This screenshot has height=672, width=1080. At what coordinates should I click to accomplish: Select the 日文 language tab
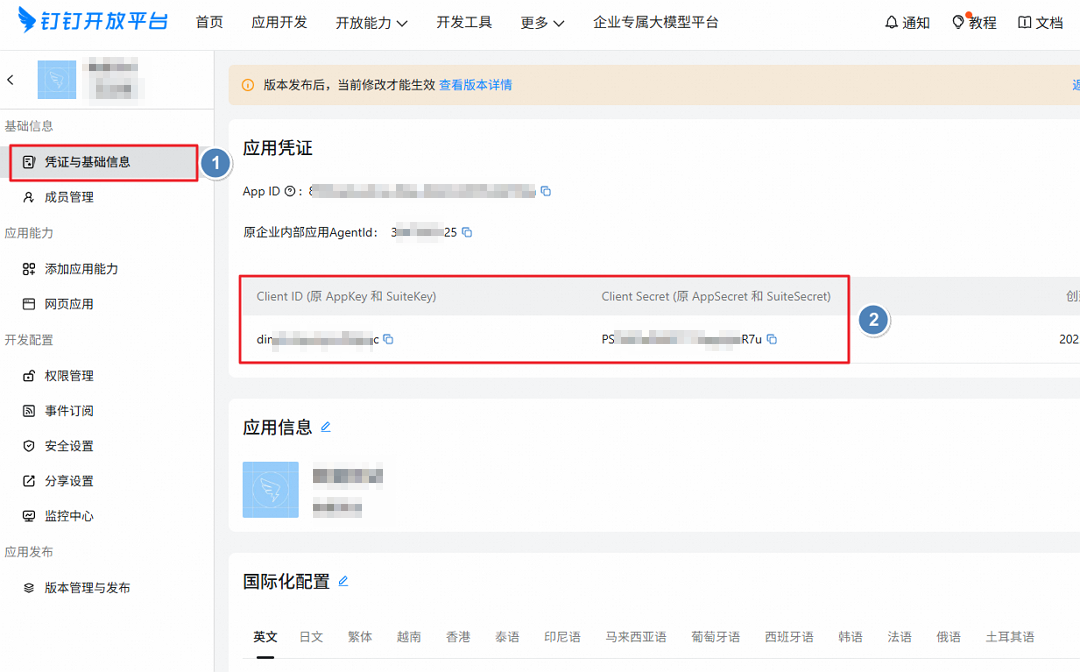[x=311, y=637]
